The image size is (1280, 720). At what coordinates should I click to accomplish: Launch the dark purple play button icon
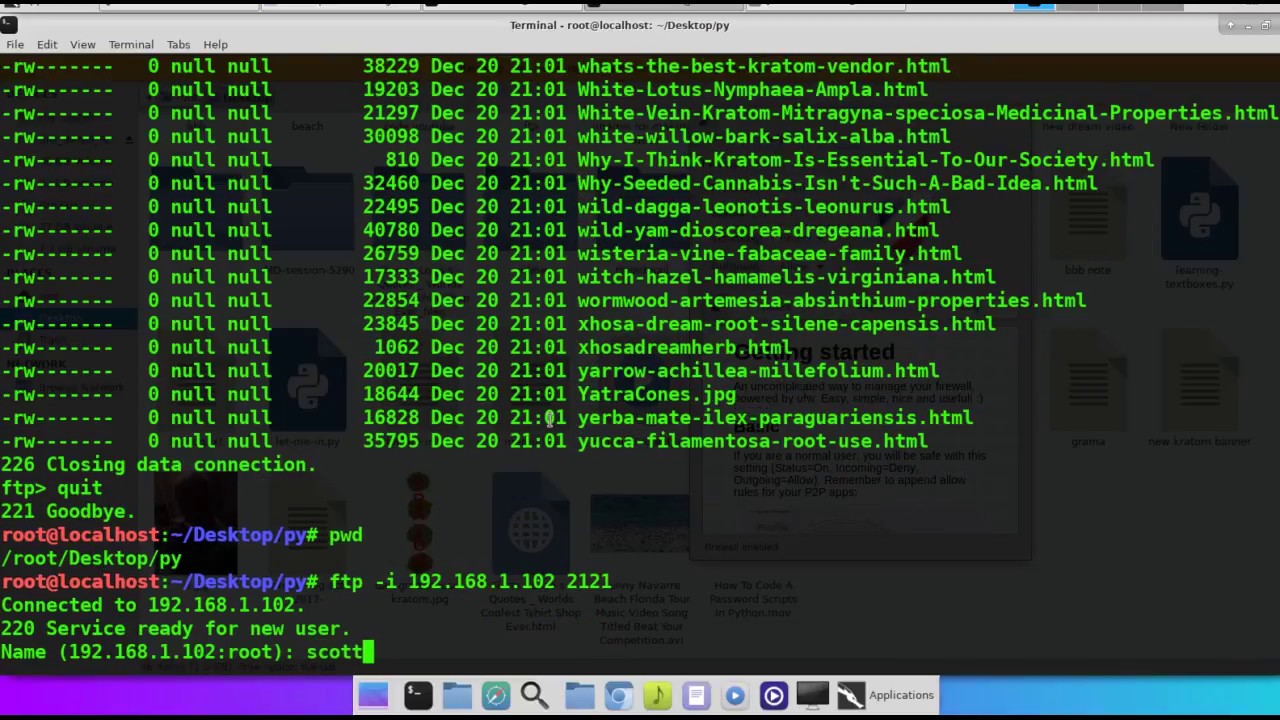[x=773, y=695]
